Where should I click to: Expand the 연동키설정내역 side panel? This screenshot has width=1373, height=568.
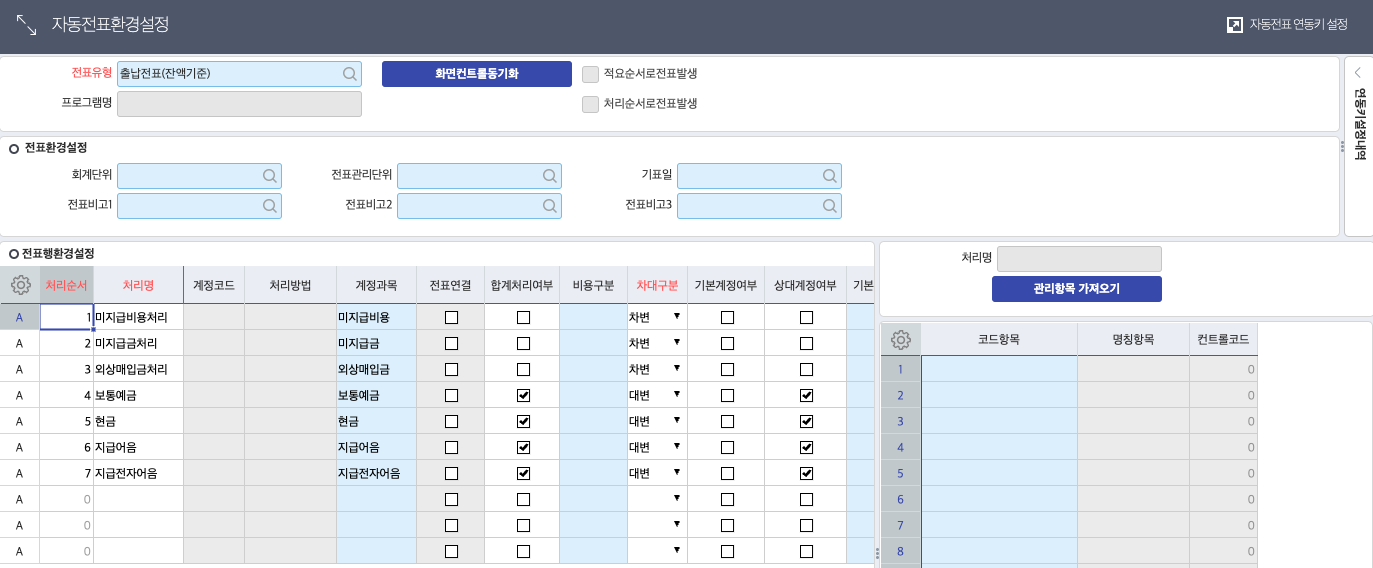point(1358,73)
